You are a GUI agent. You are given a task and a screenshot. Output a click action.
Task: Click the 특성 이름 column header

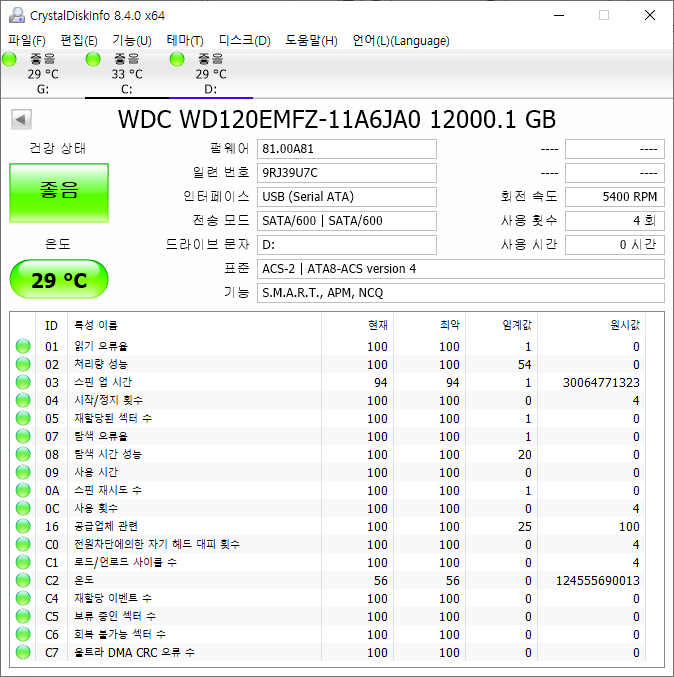pyautogui.click(x=194, y=325)
